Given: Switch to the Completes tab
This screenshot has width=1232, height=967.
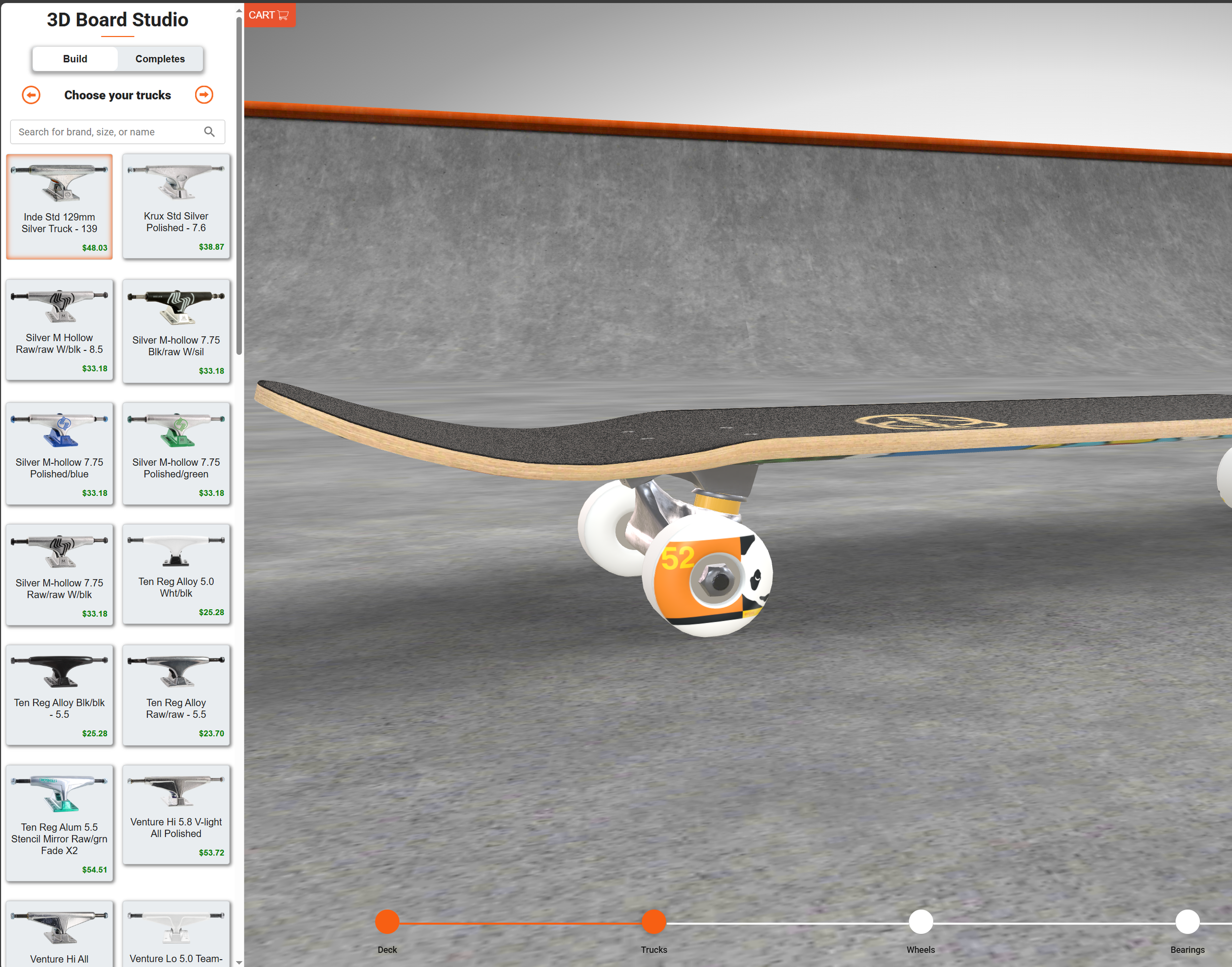Looking at the screenshot, I should (x=160, y=59).
